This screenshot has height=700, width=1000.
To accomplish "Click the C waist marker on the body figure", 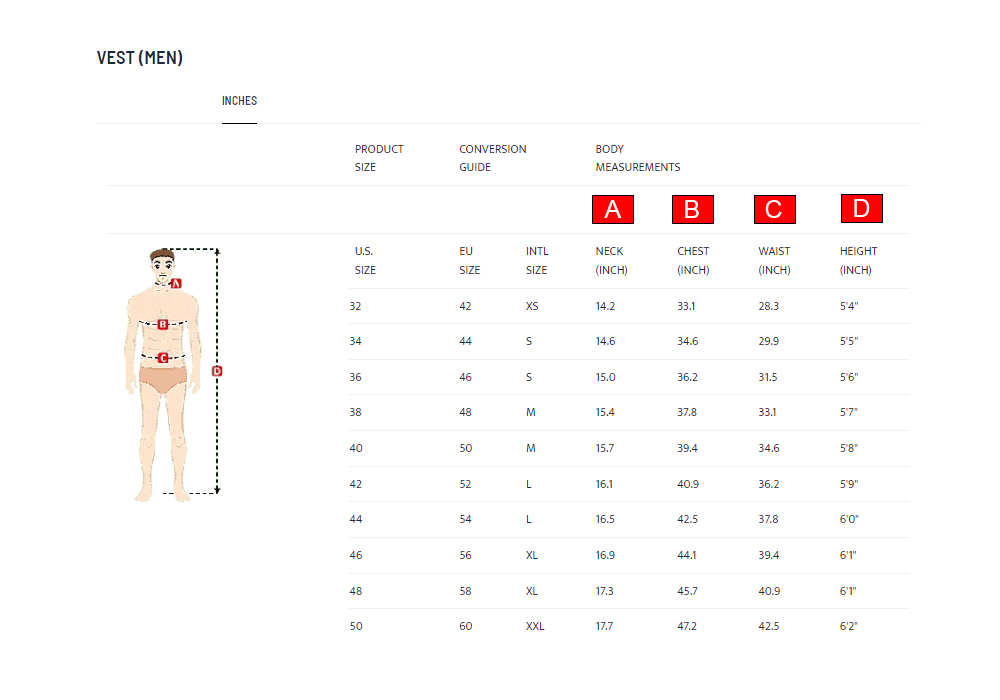I will (x=163, y=358).
